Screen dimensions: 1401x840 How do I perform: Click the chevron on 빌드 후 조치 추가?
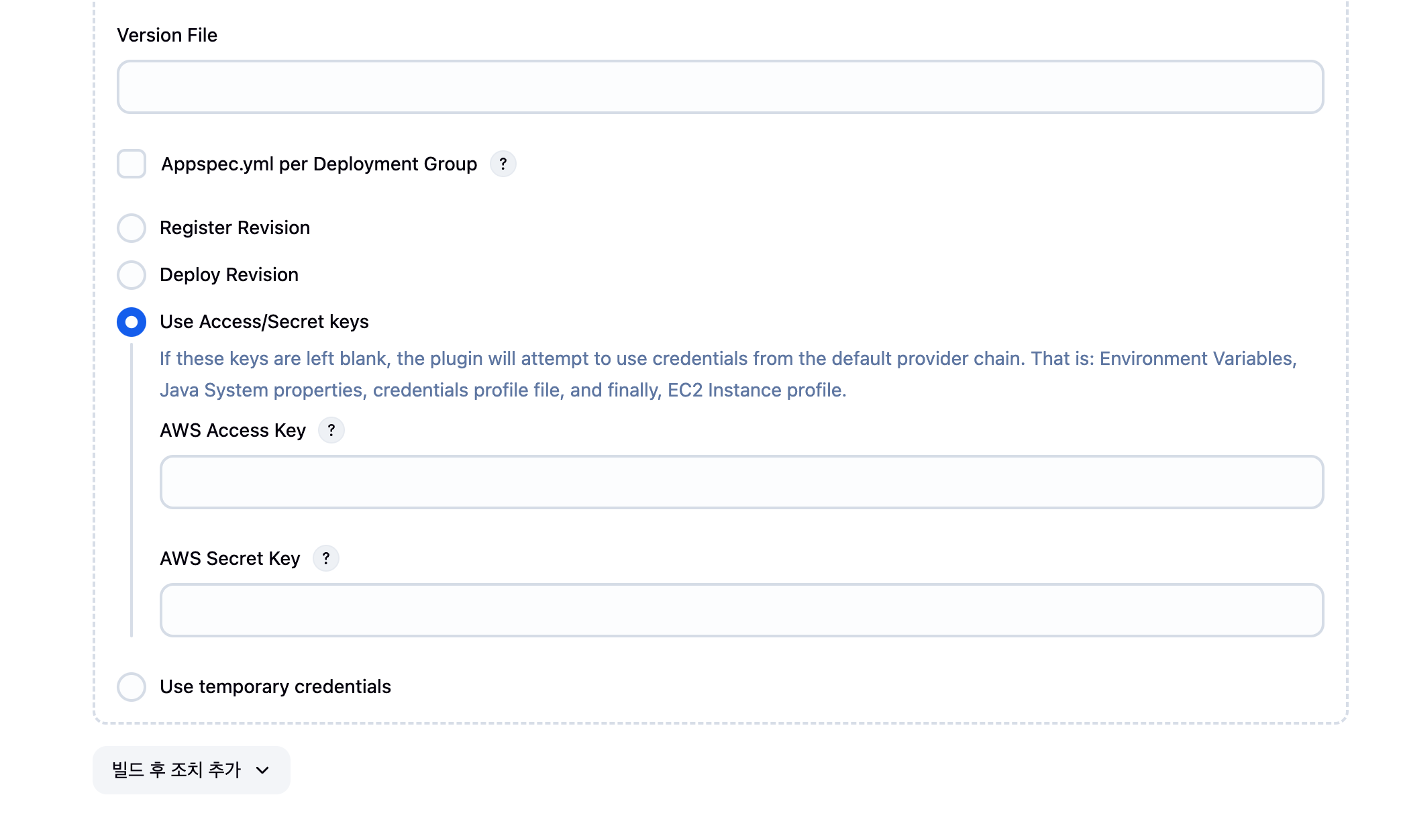tap(263, 770)
